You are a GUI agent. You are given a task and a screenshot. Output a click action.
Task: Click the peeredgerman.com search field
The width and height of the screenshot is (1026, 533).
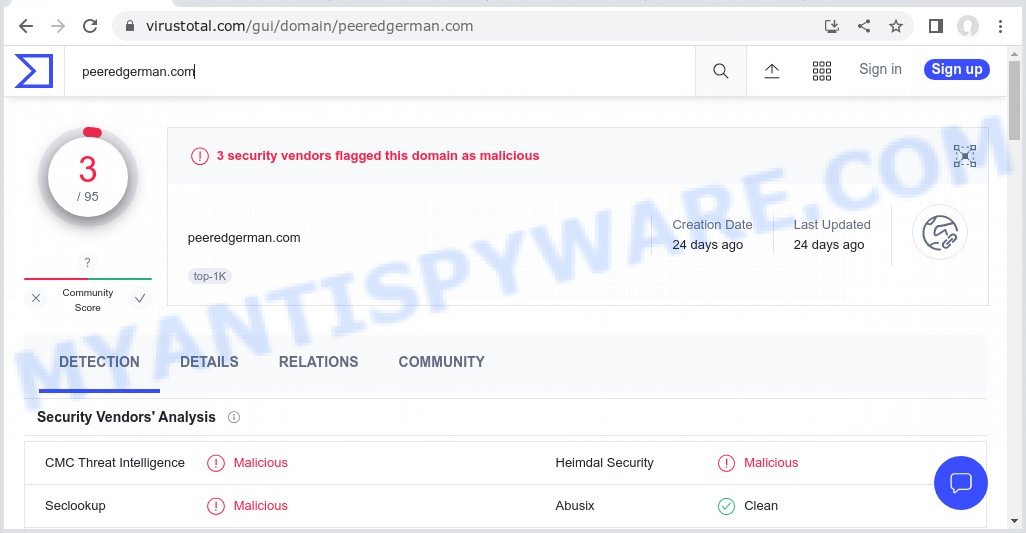tap(380, 71)
